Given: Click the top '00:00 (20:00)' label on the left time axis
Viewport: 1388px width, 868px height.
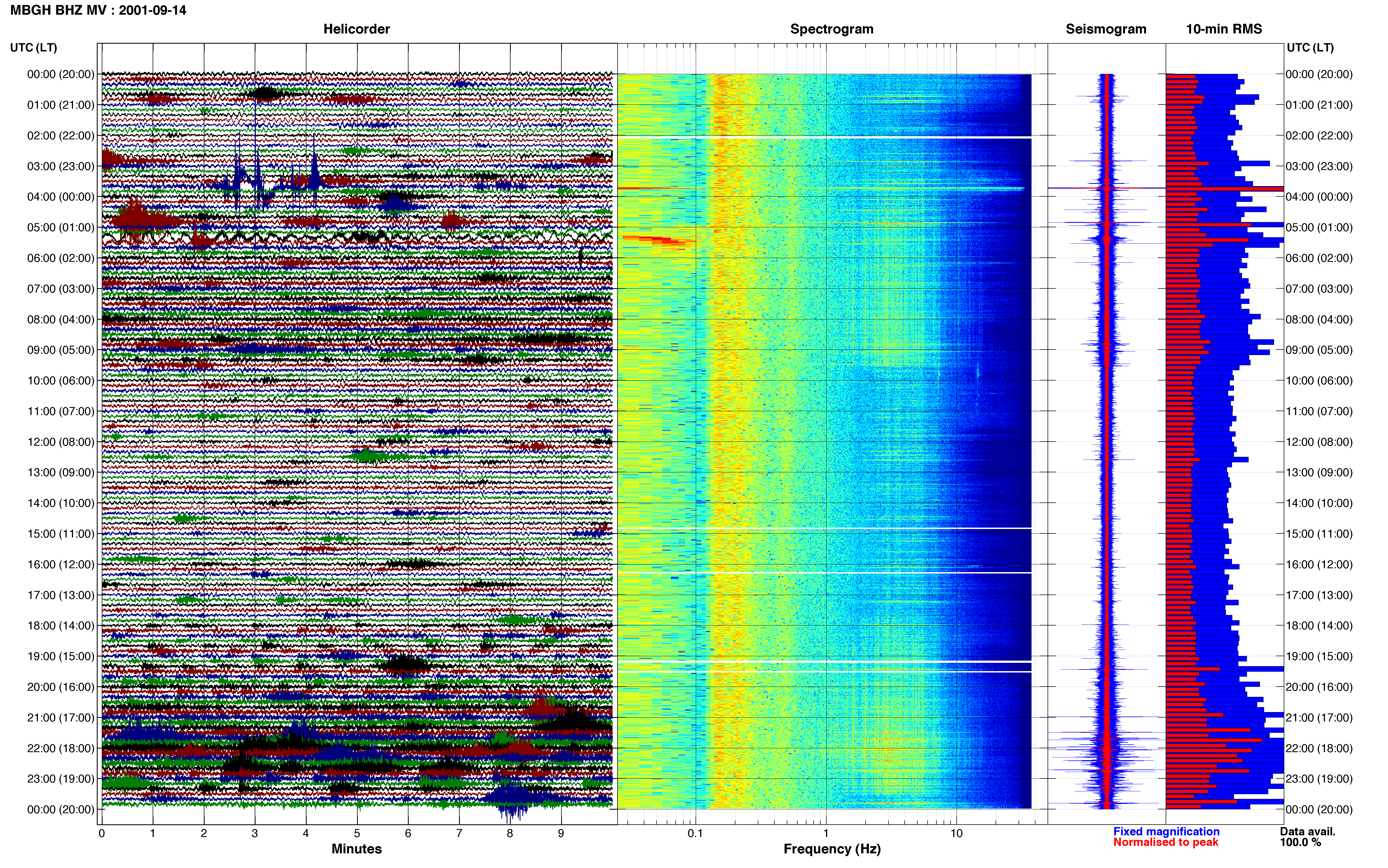Looking at the screenshot, I should 61,74.
